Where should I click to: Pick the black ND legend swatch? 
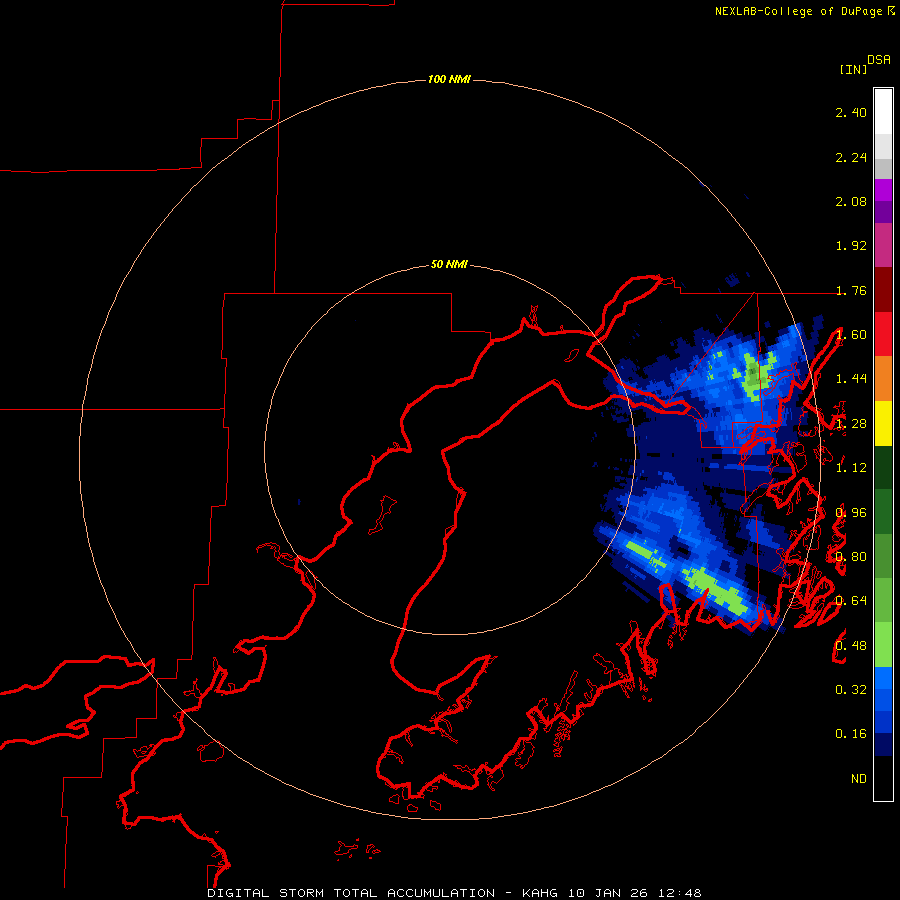tap(883, 778)
